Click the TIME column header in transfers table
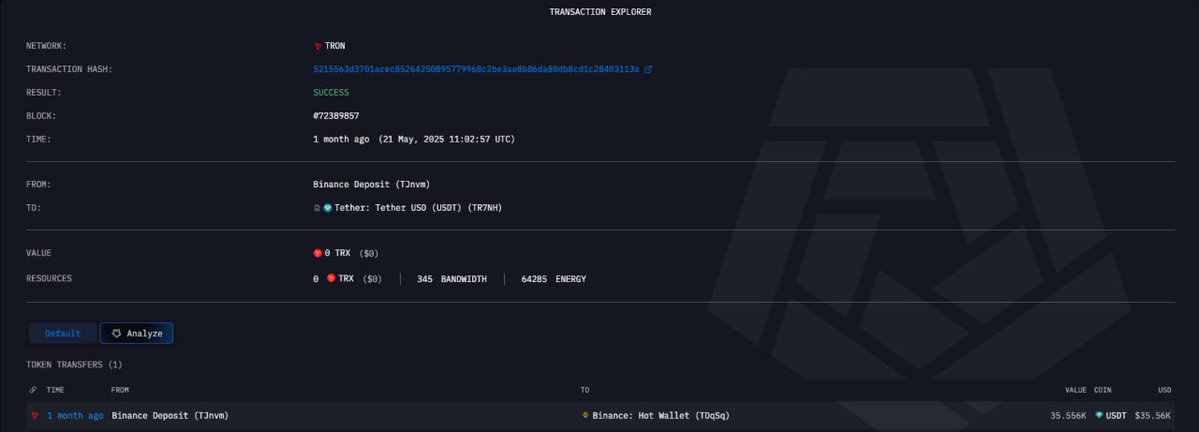Image resolution: width=1199 pixels, height=432 pixels. (55, 390)
